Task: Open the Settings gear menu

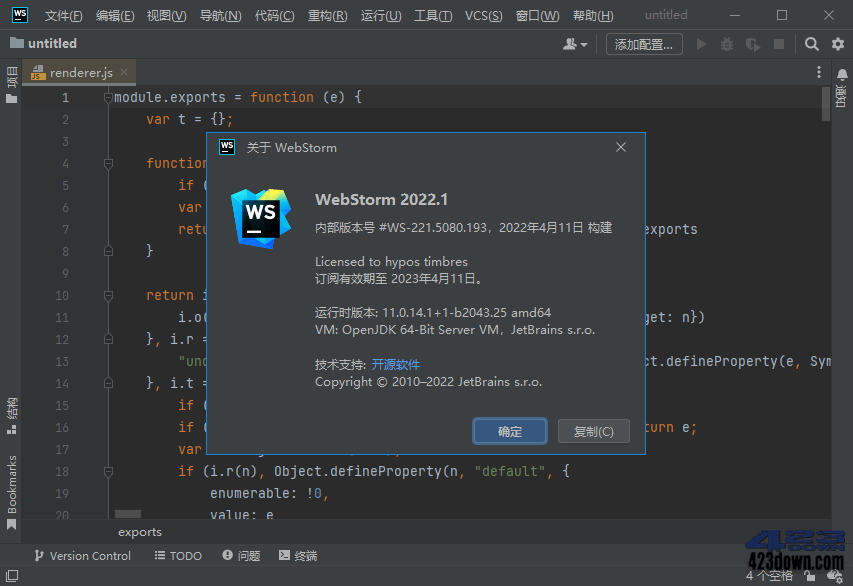Action: (x=838, y=43)
